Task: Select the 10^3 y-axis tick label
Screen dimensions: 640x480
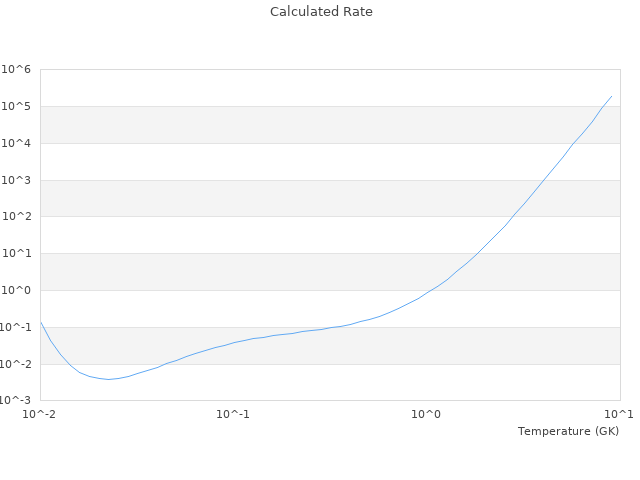Action: pyautogui.click(x=17, y=180)
